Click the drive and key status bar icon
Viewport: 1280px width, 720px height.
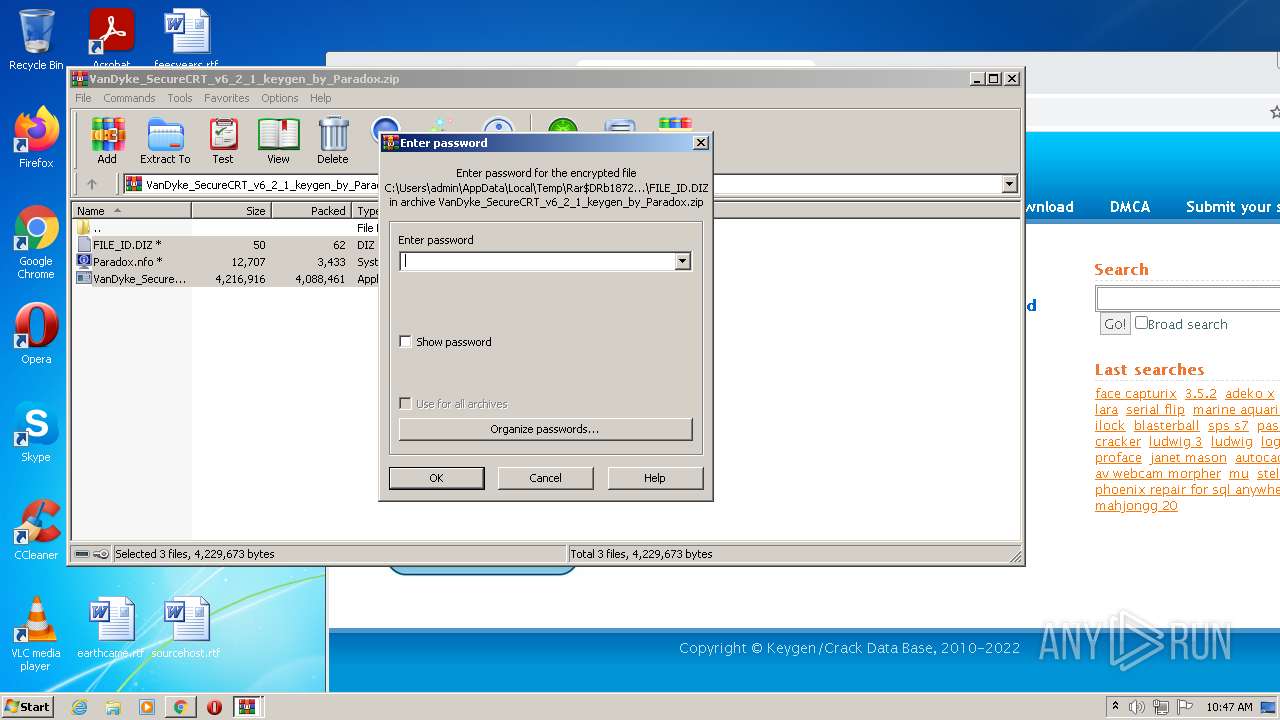92,554
